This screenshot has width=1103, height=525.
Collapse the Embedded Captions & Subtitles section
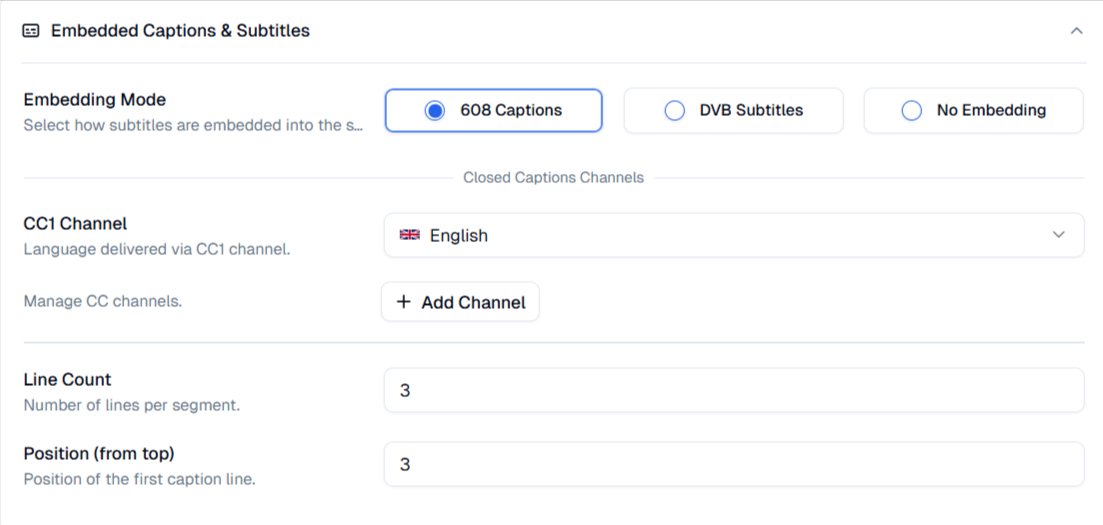point(1076,31)
